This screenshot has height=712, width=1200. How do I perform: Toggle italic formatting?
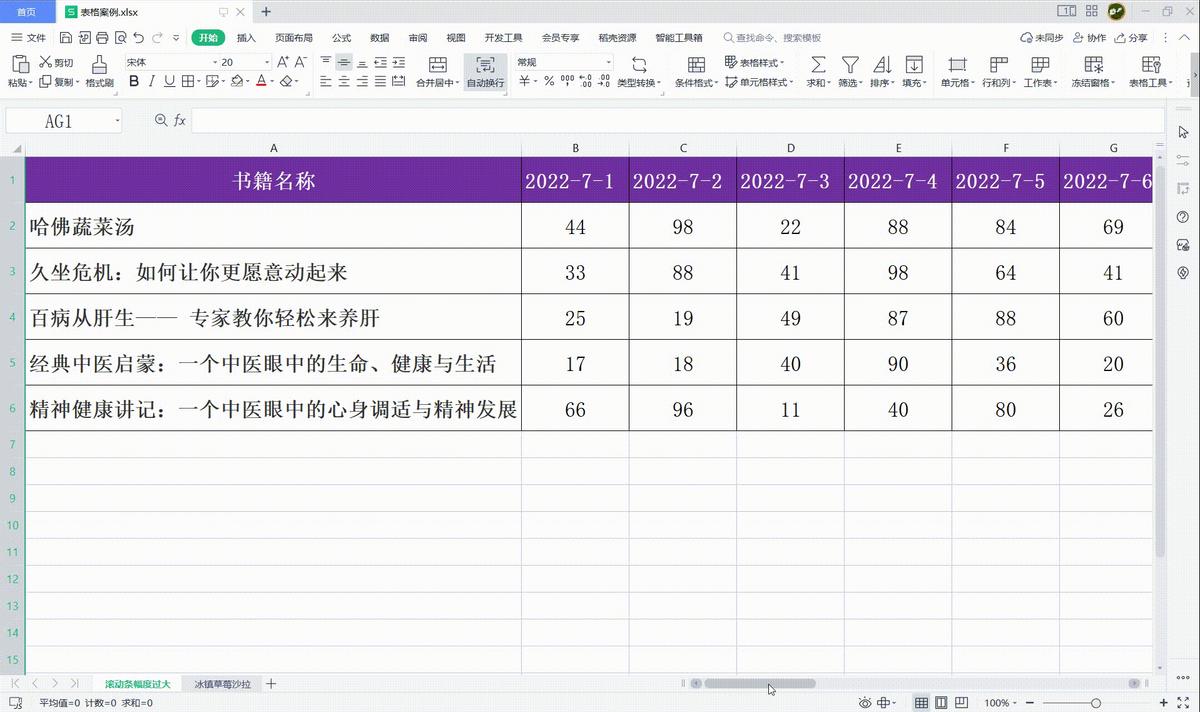click(151, 81)
